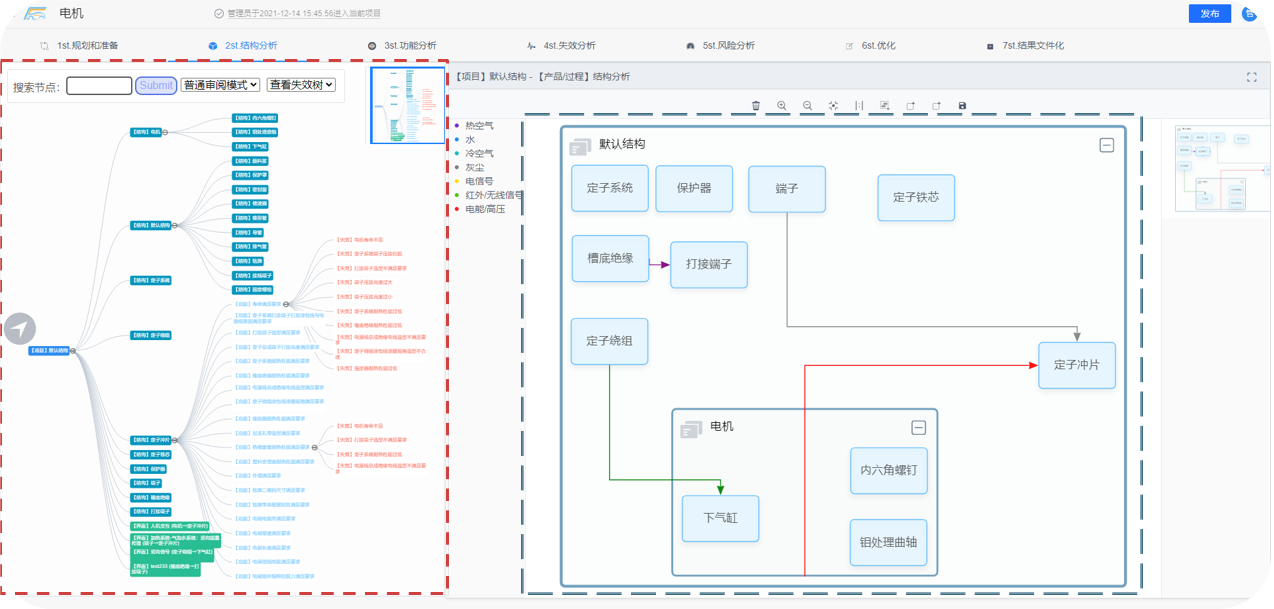Click the fit-to-center icon in diagram toolbar
This screenshot has height=609, width=1274.
(x=834, y=105)
